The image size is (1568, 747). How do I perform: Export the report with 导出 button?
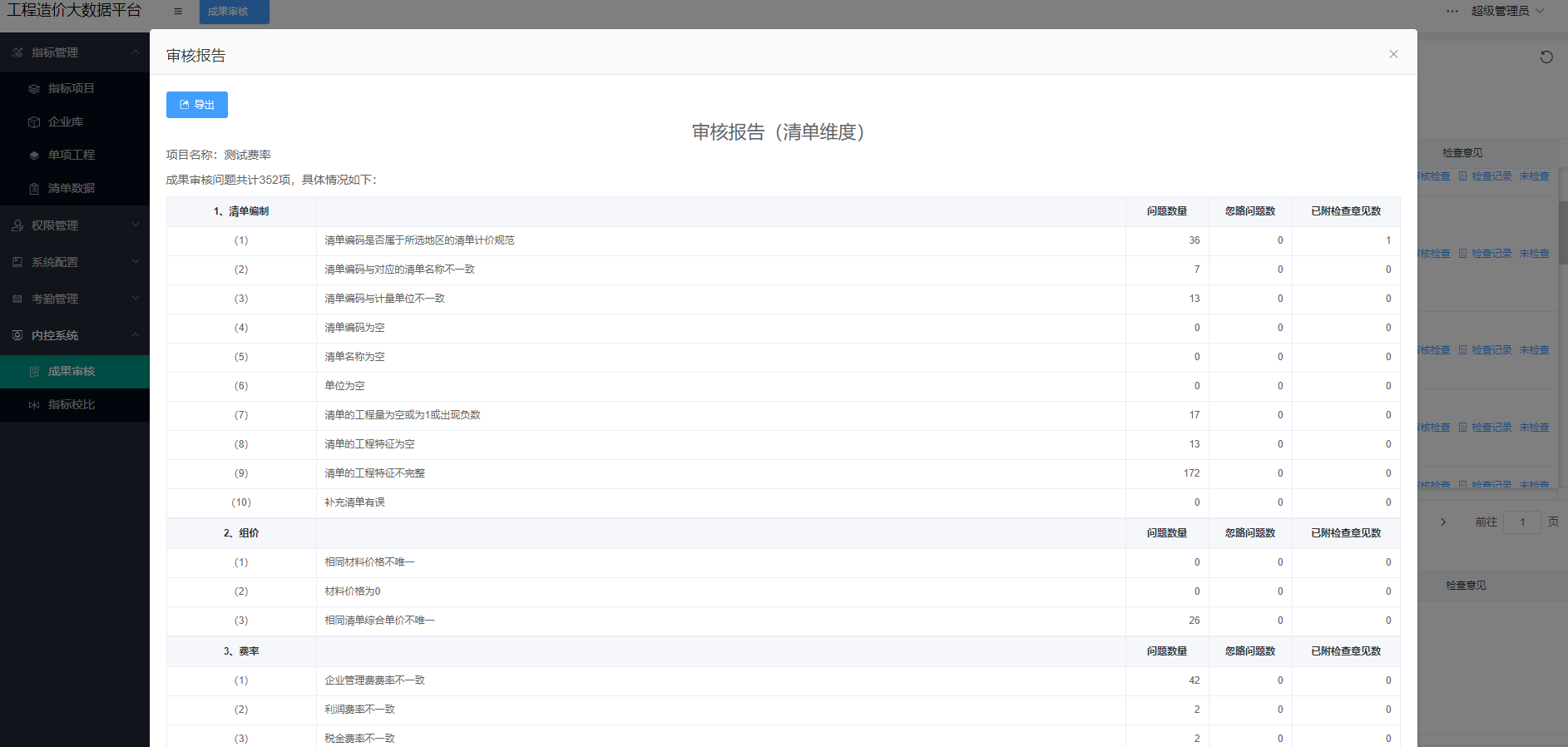tap(197, 105)
